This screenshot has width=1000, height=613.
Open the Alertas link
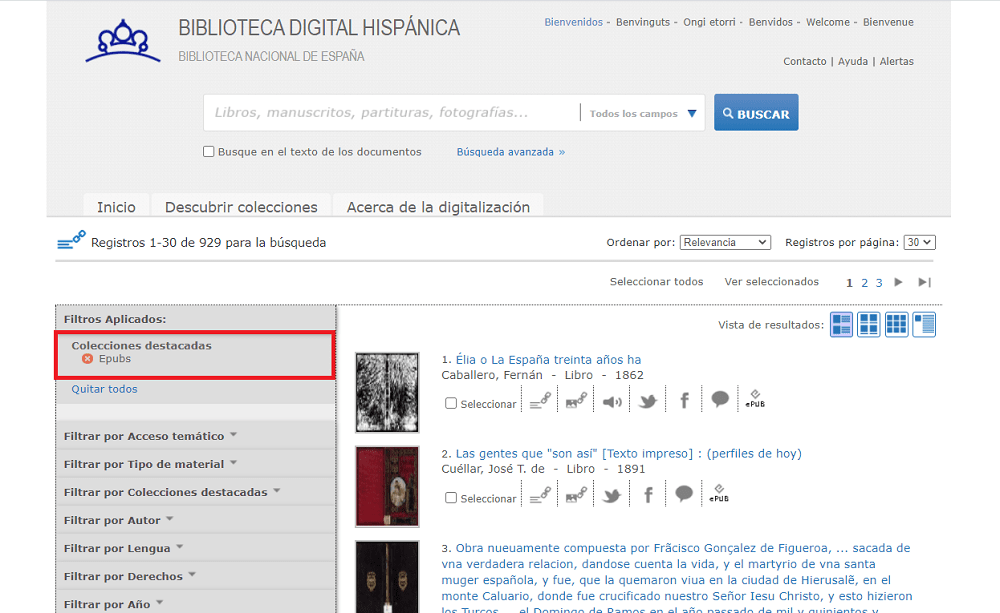click(x=897, y=61)
